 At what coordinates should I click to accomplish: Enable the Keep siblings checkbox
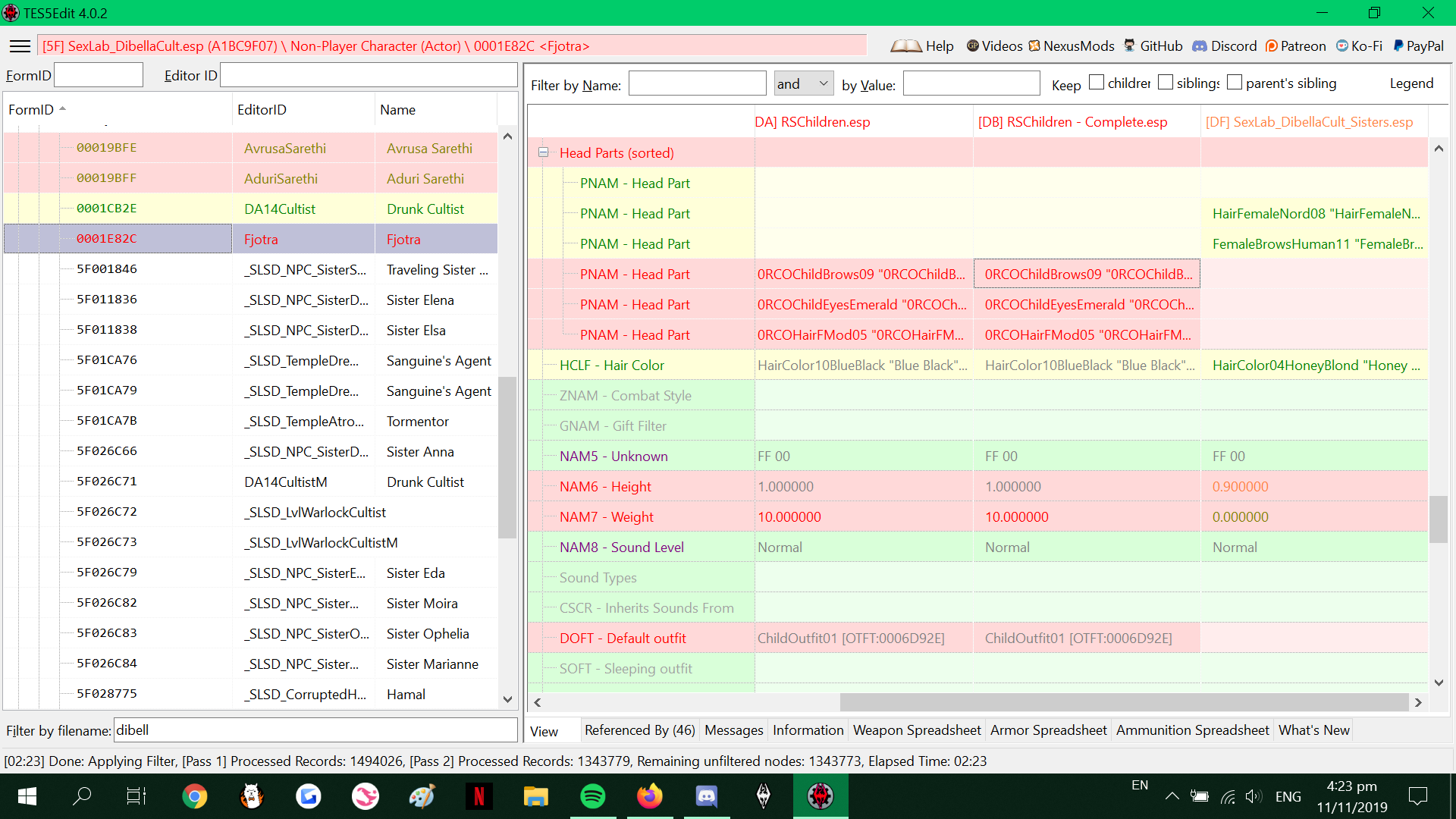(1166, 83)
